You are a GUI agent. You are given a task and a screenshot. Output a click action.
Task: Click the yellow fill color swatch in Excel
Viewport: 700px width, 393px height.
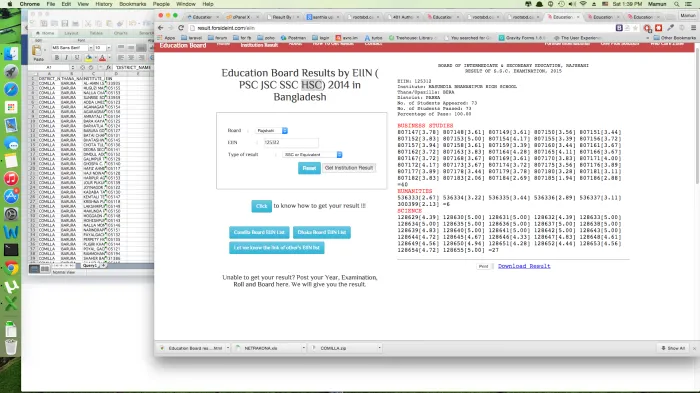pyautogui.click(x=88, y=58)
